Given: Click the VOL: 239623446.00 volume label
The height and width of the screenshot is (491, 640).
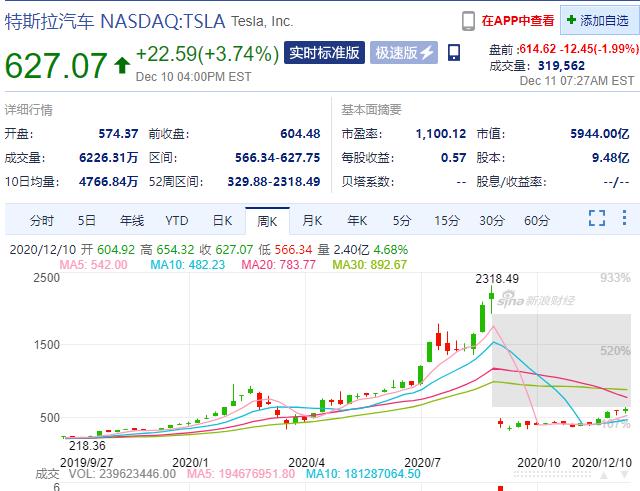Looking at the screenshot, I should tap(122, 473).
